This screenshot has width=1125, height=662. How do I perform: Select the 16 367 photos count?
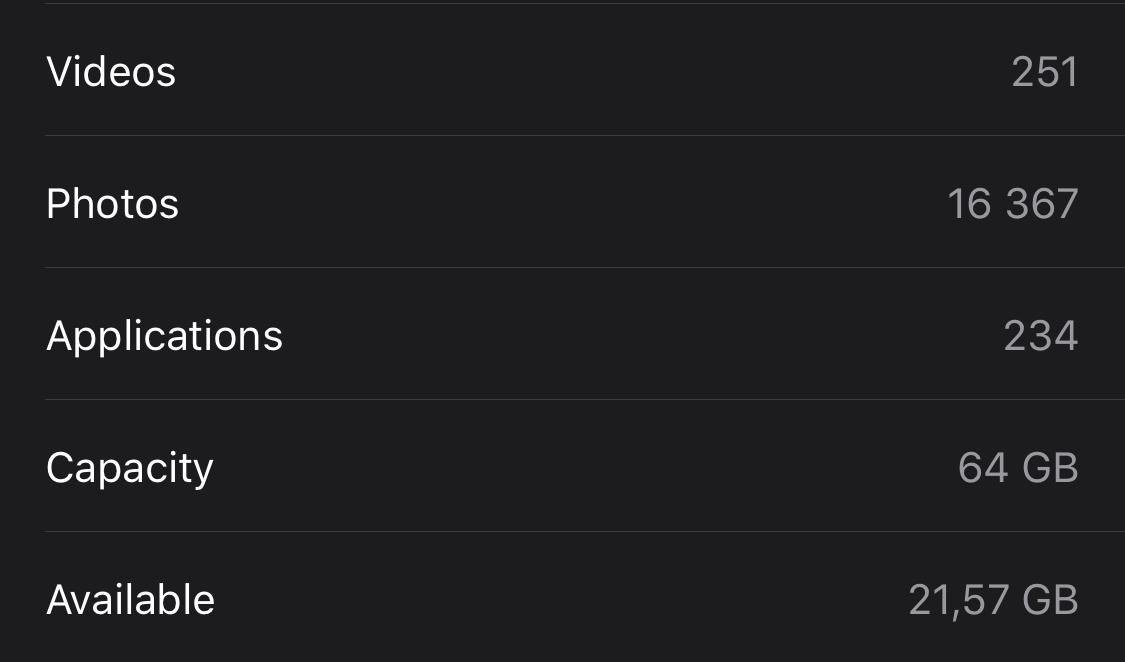[1013, 204]
